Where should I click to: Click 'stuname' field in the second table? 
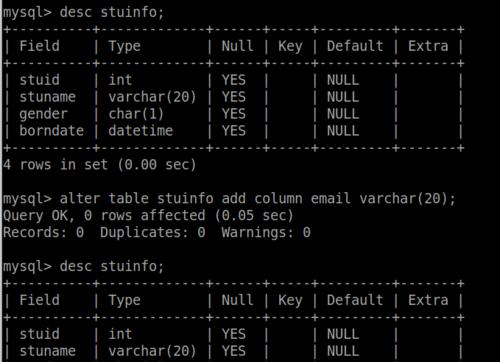[47, 351]
